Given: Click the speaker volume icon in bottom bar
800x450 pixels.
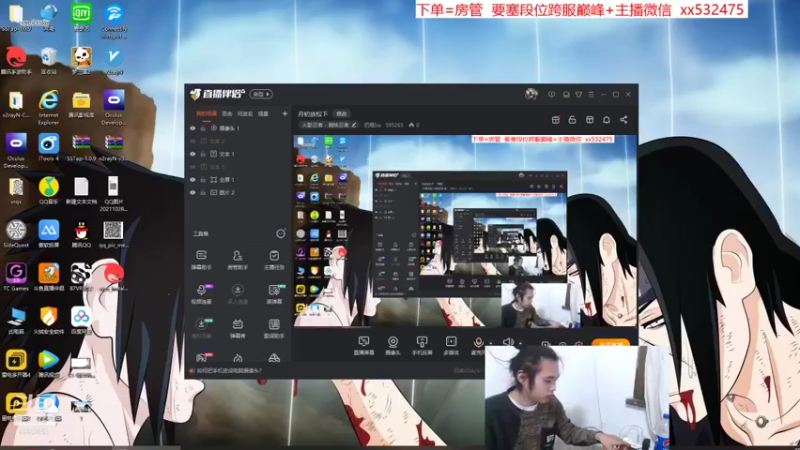Looking at the screenshot, I should click(508, 342).
